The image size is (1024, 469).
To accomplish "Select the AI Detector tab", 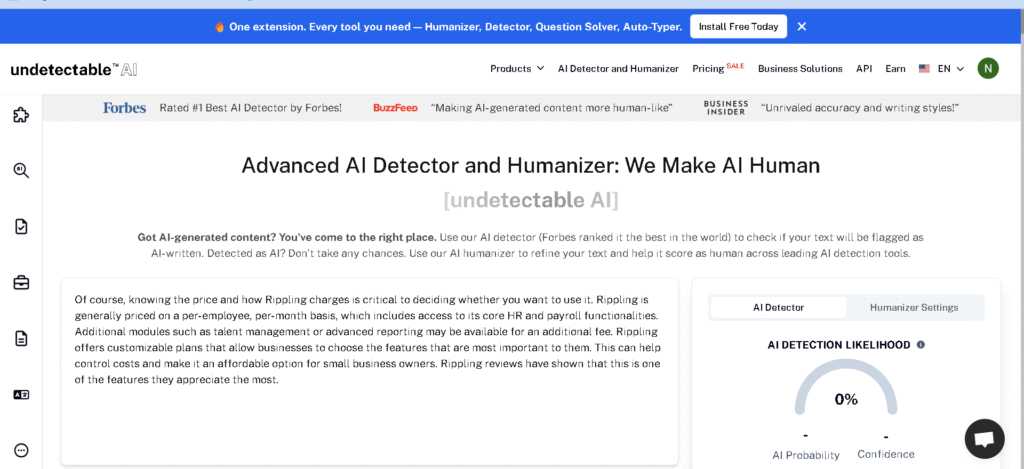I will tap(778, 307).
